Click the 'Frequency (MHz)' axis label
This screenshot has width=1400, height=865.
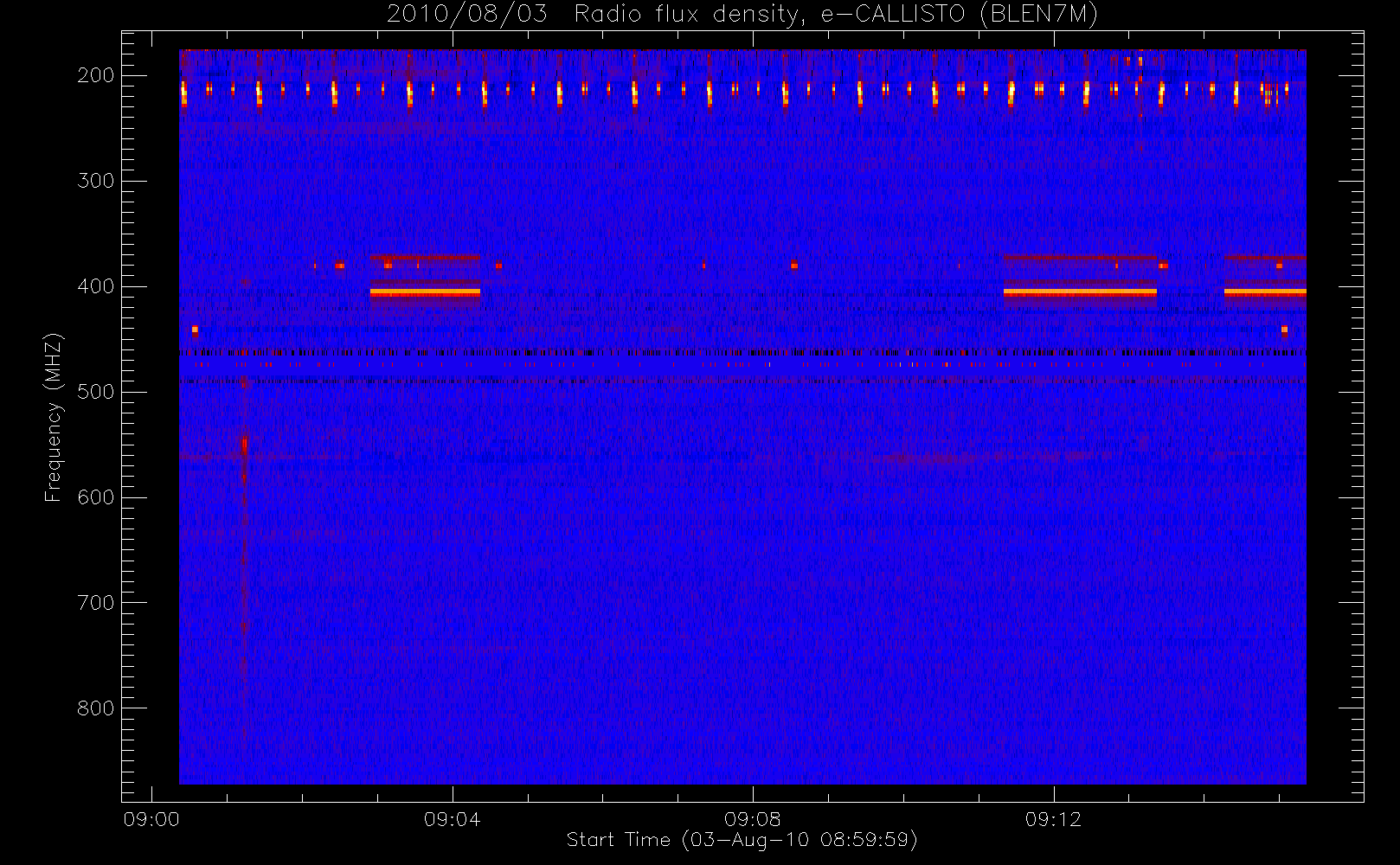(x=54, y=417)
